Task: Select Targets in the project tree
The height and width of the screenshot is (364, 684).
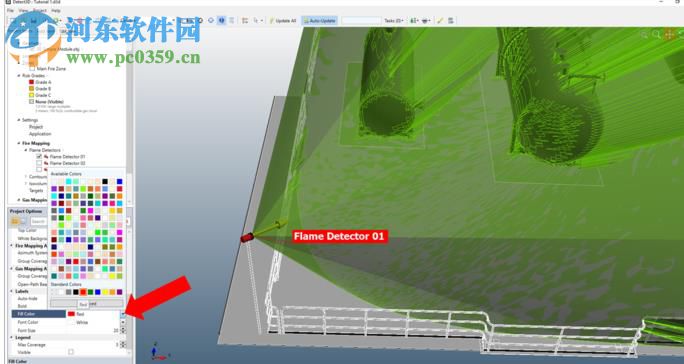Action: (x=36, y=190)
